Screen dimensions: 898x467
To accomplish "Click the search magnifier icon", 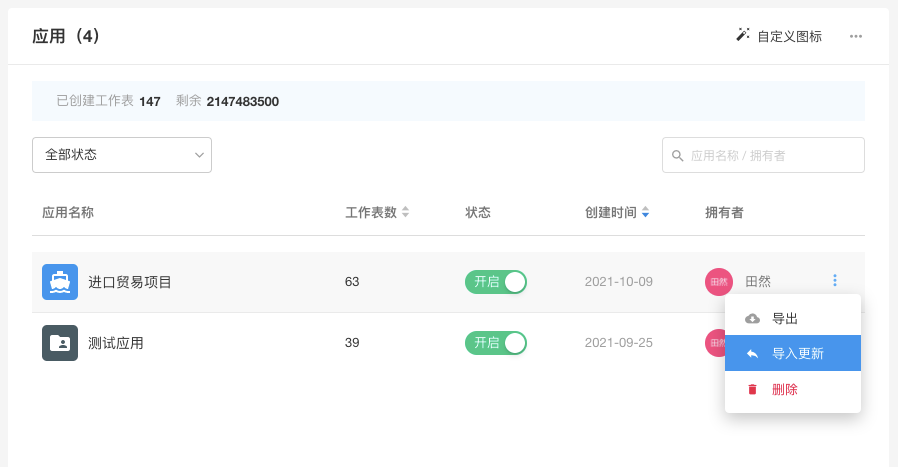I will 678,156.
